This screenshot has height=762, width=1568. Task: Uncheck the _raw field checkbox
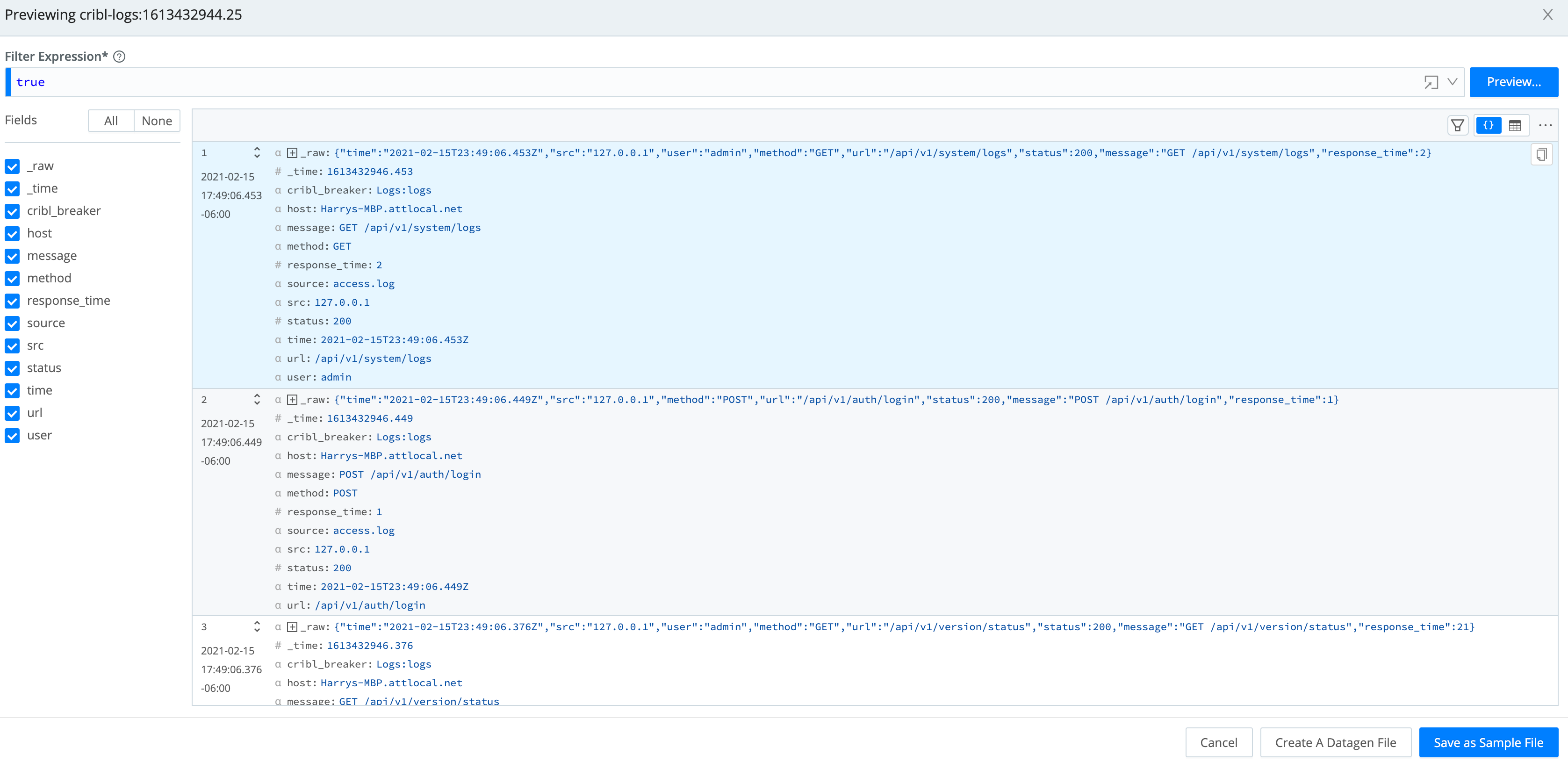pos(12,166)
